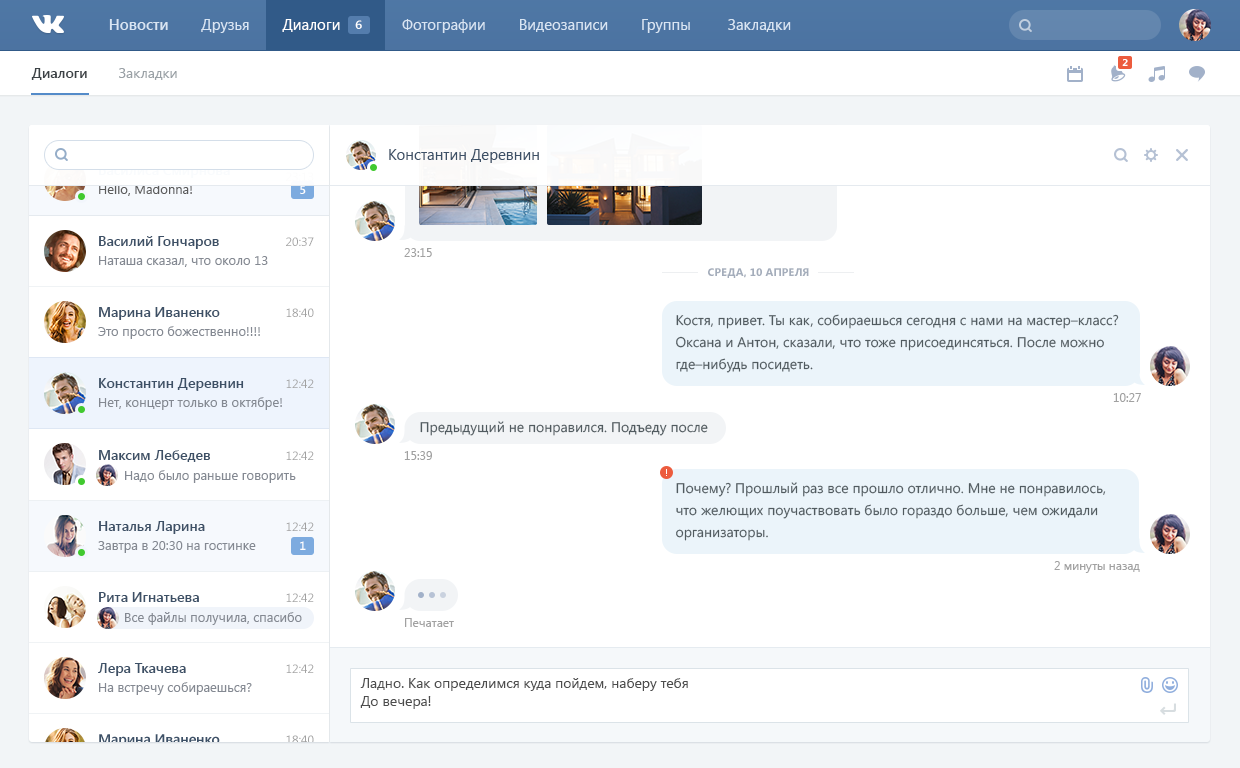Viewport: 1240px width, 768px height.
Task: Open the calendar icon in subheader
Action: [x=1075, y=74]
